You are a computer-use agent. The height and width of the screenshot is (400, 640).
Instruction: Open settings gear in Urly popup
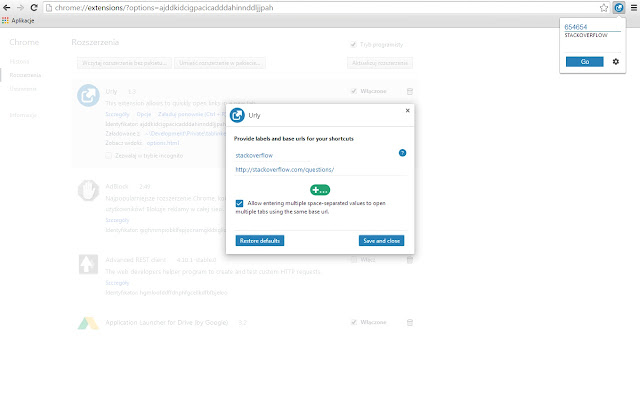coord(616,62)
